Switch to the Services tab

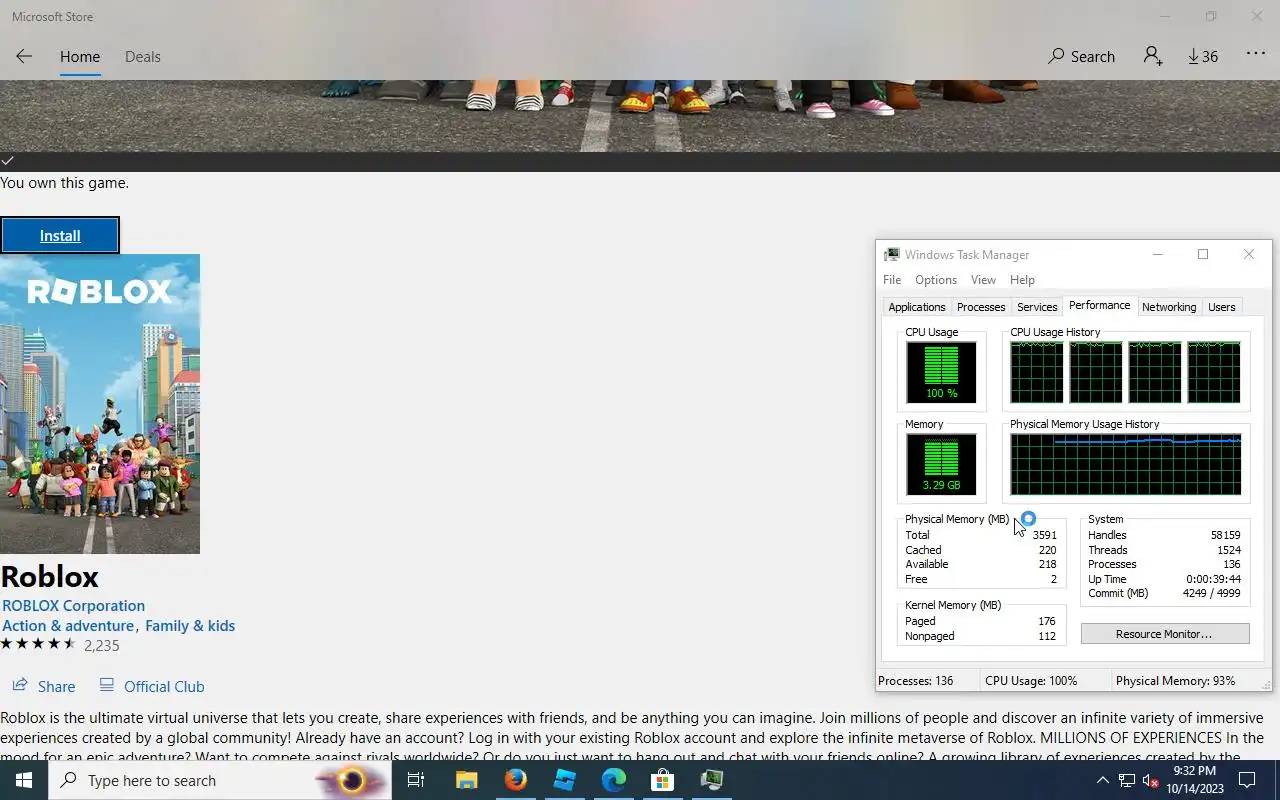click(1037, 307)
